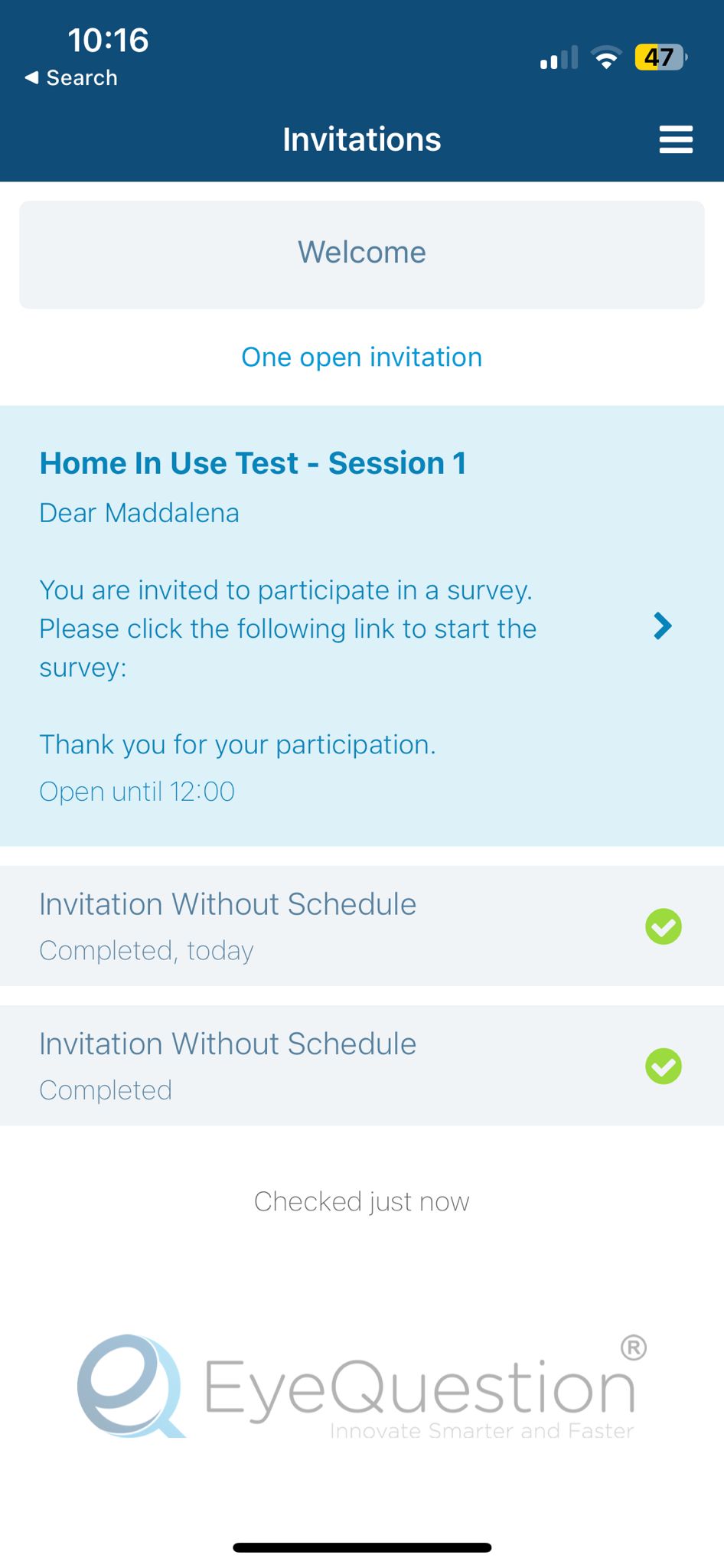
Task: Click 'One open invitation' link
Action: point(362,358)
